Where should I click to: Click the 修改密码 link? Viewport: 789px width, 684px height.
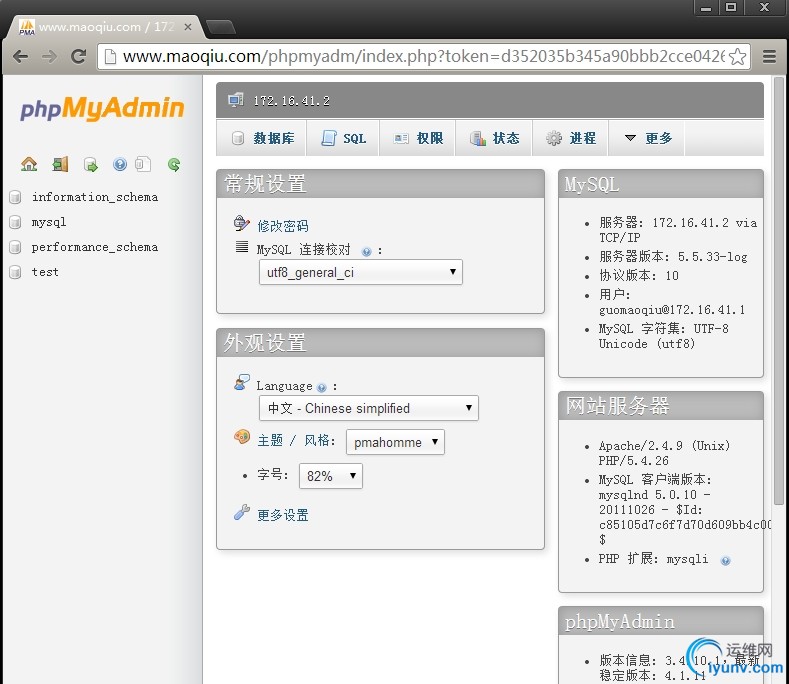(283, 226)
